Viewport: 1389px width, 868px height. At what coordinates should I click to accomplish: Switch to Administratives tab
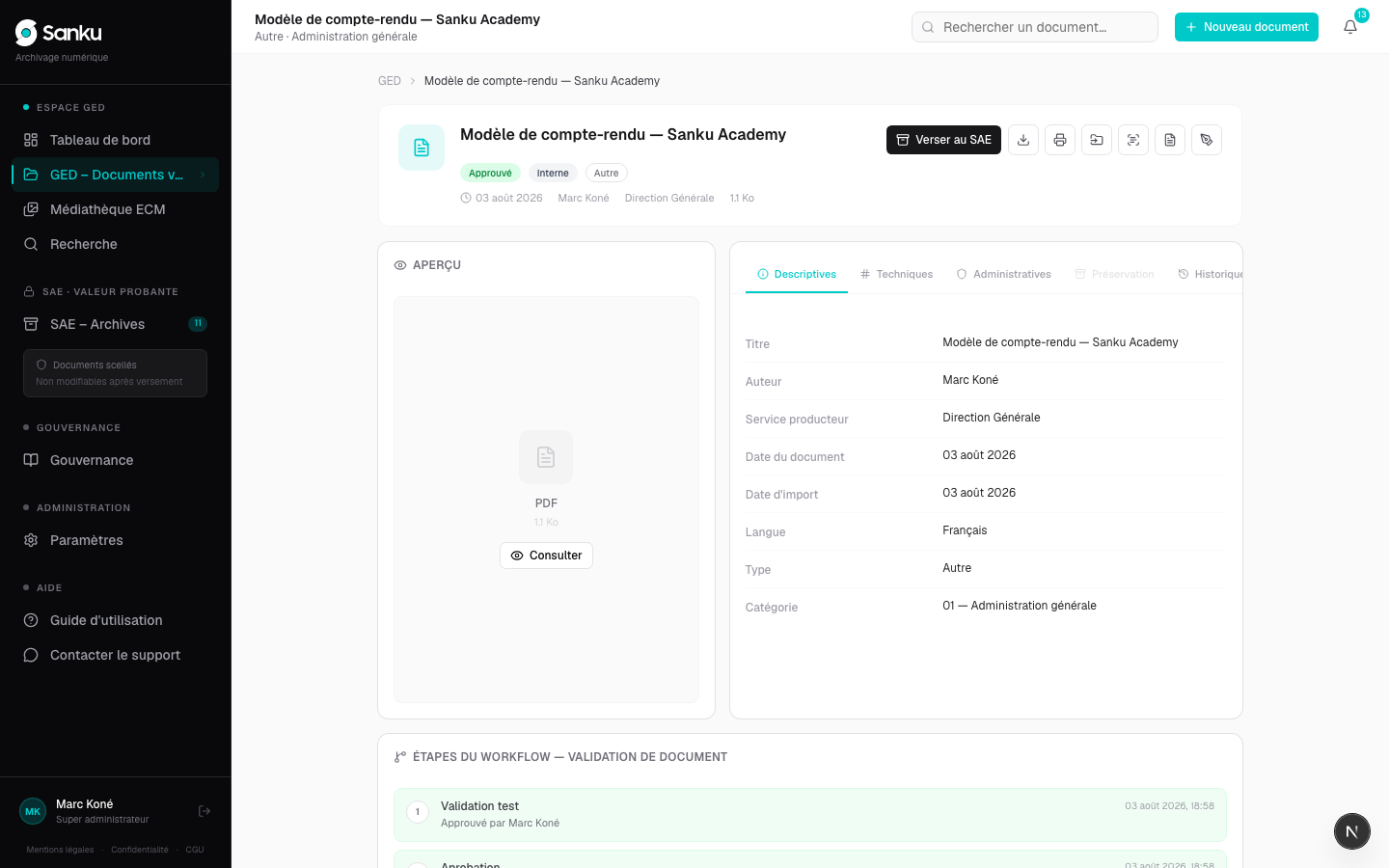pyautogui.click(x=1003, y=274)
